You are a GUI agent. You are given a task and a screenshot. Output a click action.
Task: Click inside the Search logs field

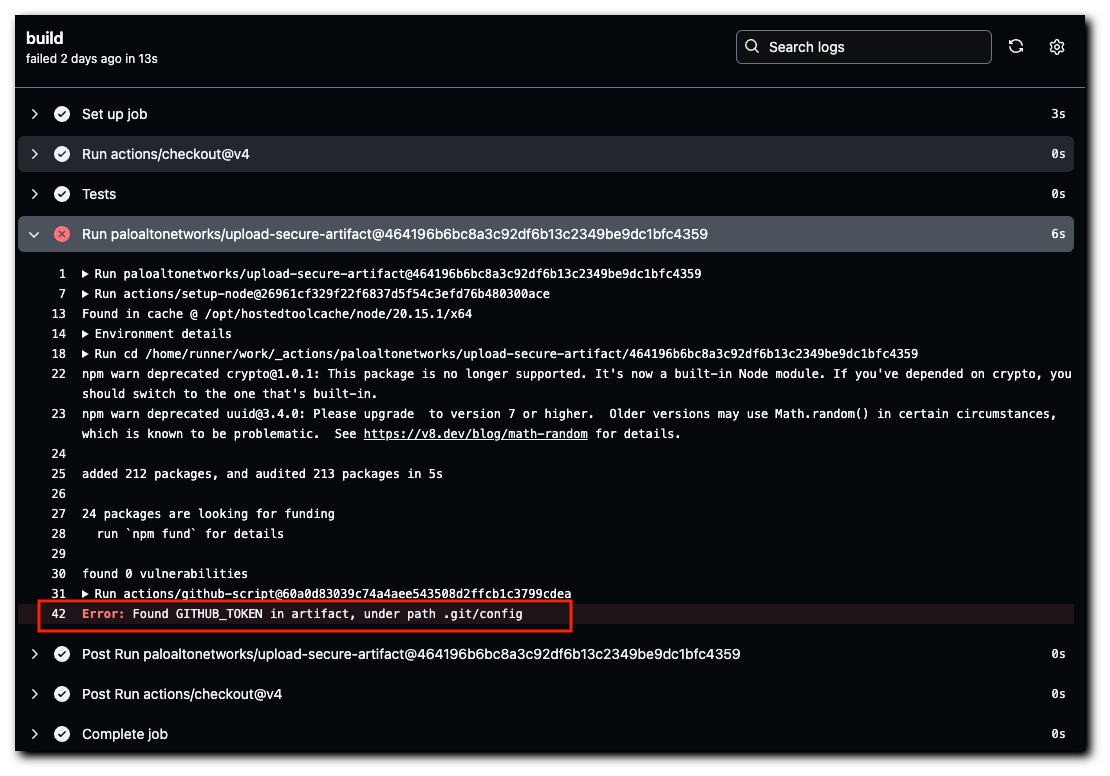[870, 46]
